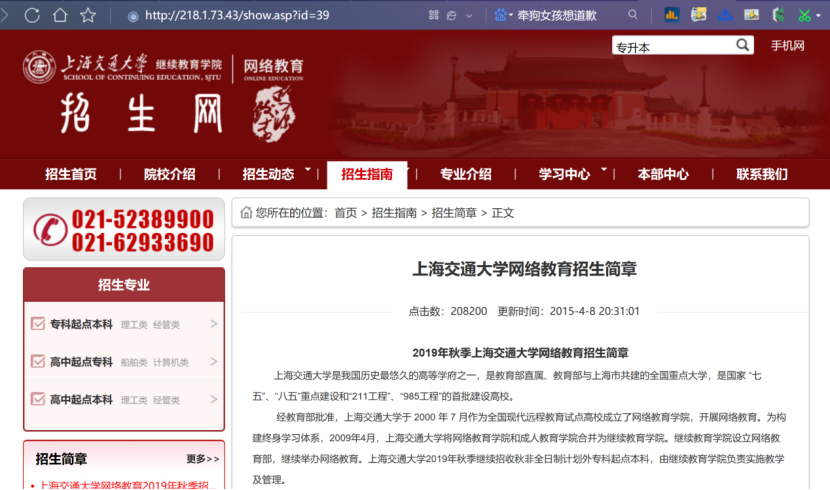This screenshot has width=830, height=490.
Task: Click the browser search box text
Action: point(557,15)
